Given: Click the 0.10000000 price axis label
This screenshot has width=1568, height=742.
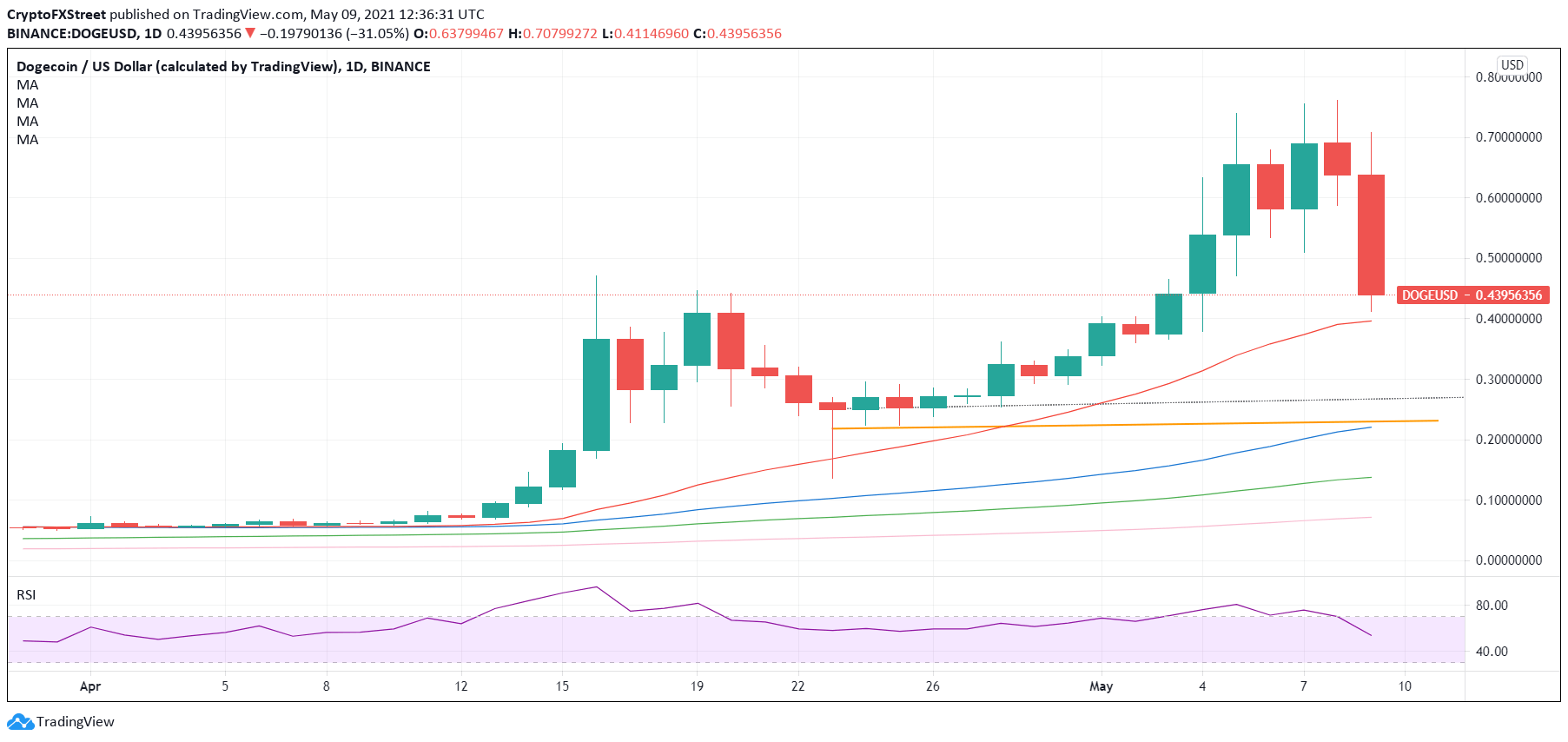Looking at the screenshot, I should click(1509, 500).
